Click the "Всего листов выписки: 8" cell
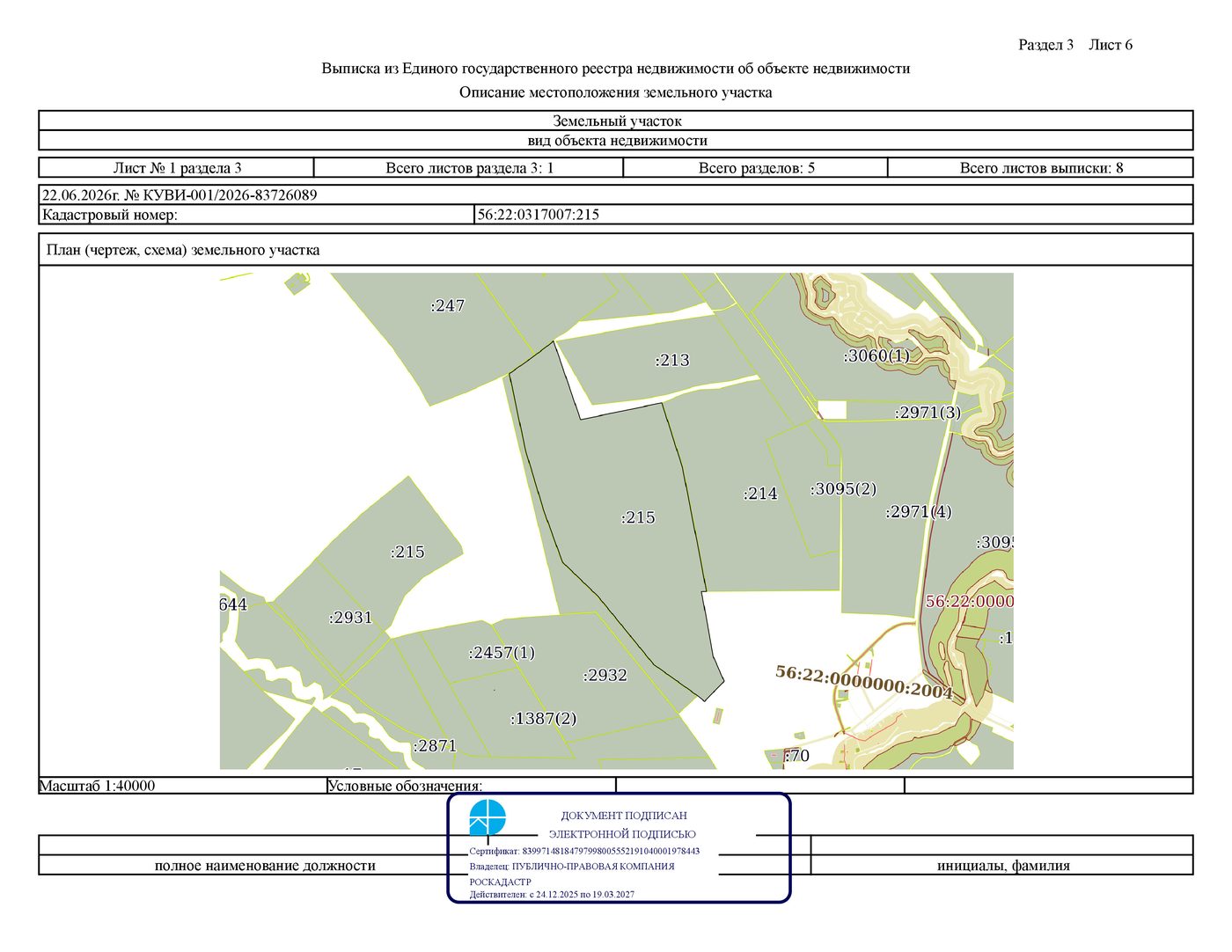 pos(1041,168)
